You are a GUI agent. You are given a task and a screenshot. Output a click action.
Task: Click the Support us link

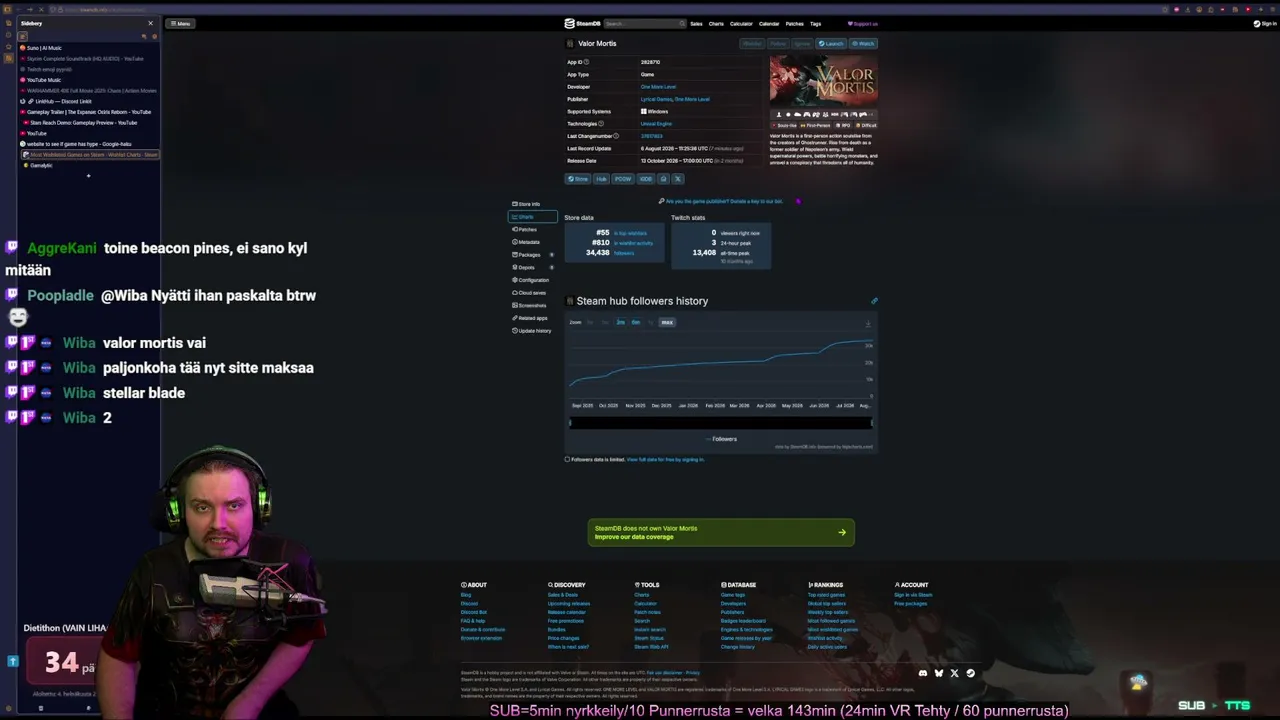863,23
